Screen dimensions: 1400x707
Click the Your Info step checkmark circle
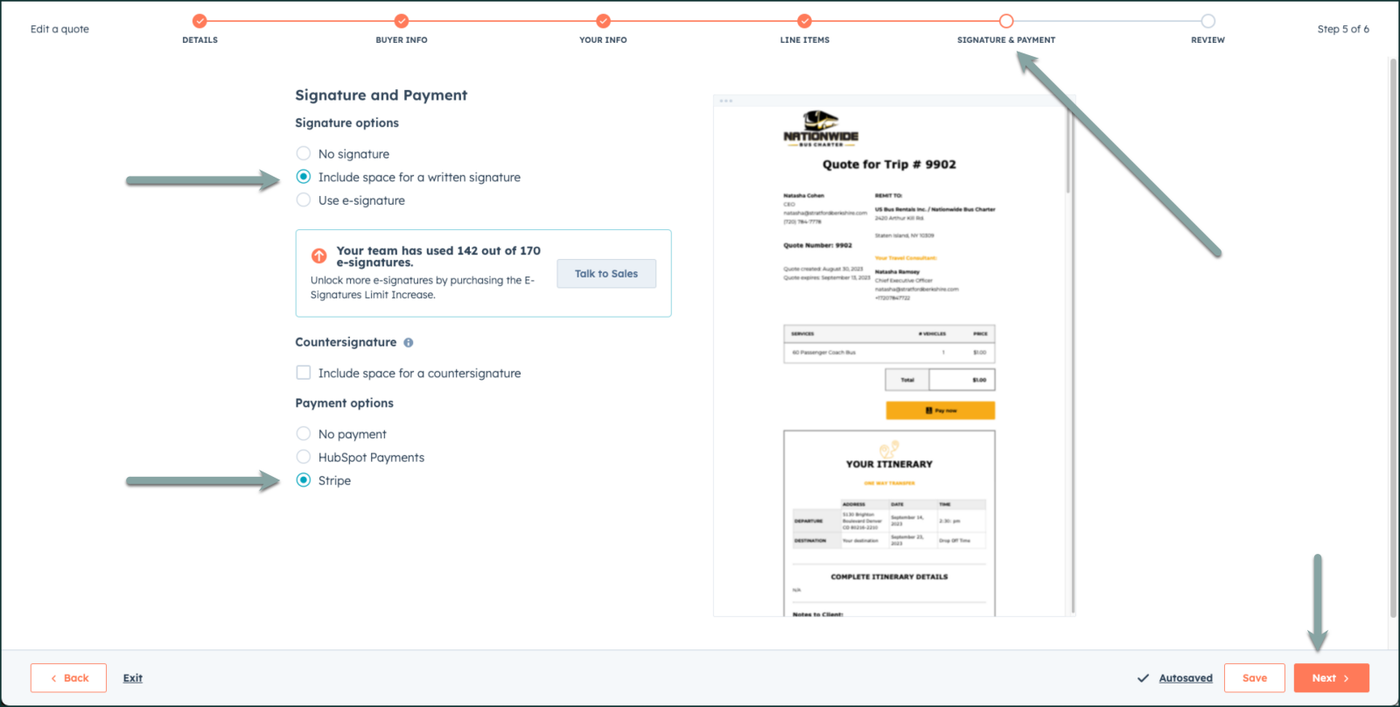click(603, 21)
